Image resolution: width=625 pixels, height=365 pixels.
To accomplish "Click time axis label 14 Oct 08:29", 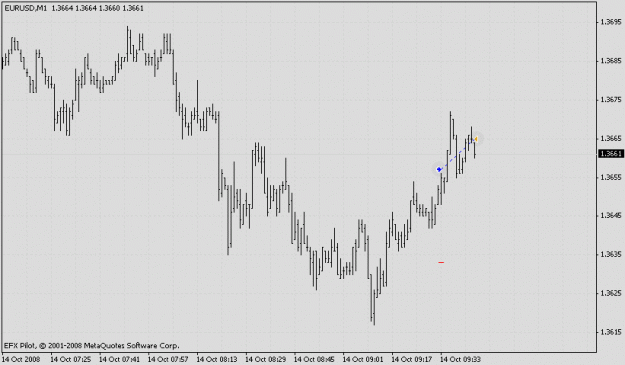I will 265,359.
